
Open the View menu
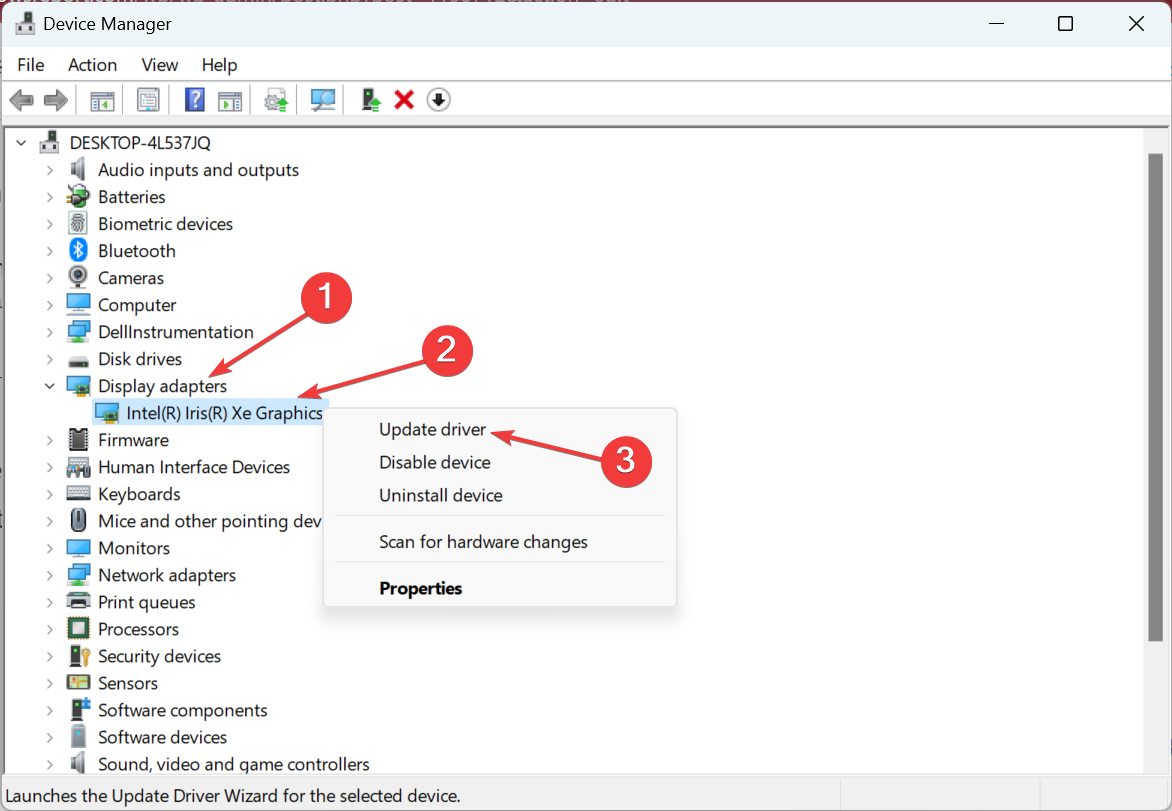160,65
